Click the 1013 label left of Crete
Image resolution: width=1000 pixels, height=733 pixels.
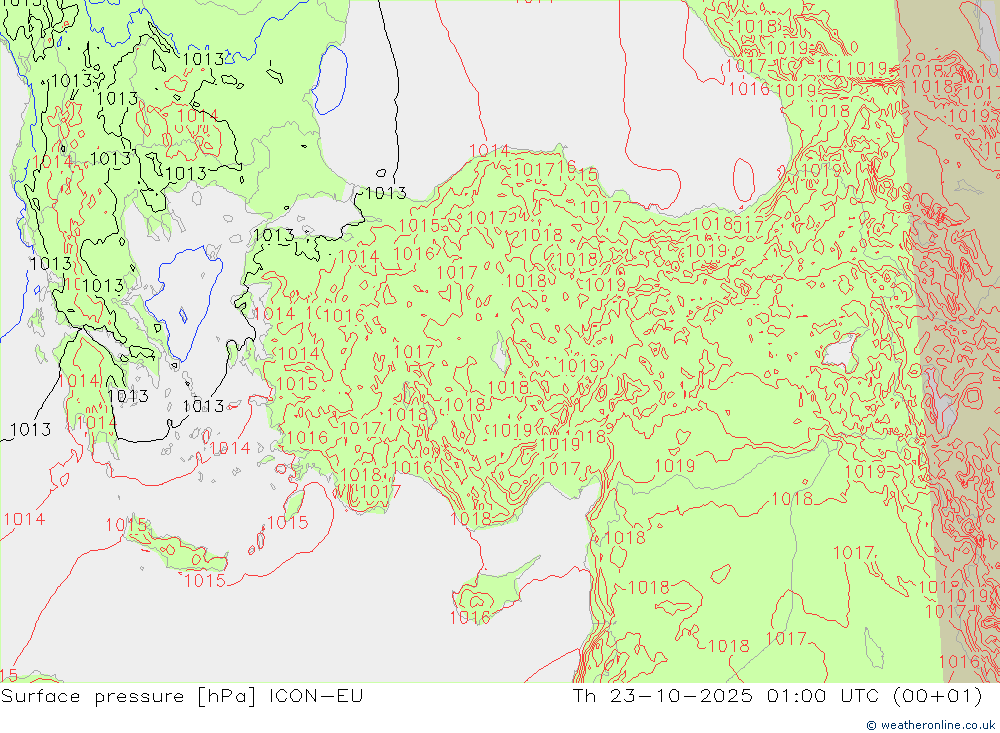coord(31,429)
